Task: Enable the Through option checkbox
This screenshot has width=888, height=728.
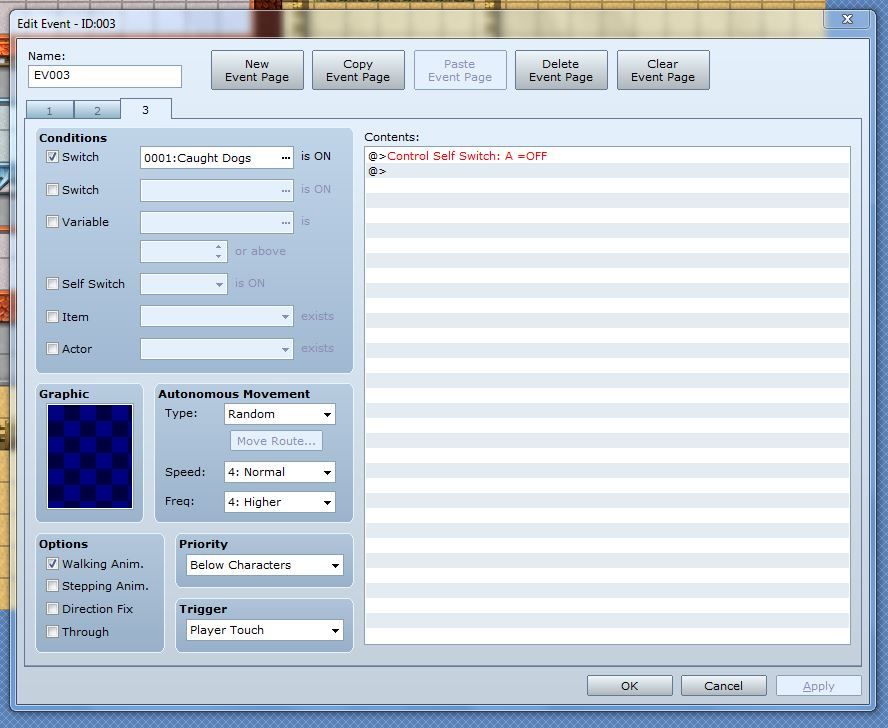Action: click(53, 632)
